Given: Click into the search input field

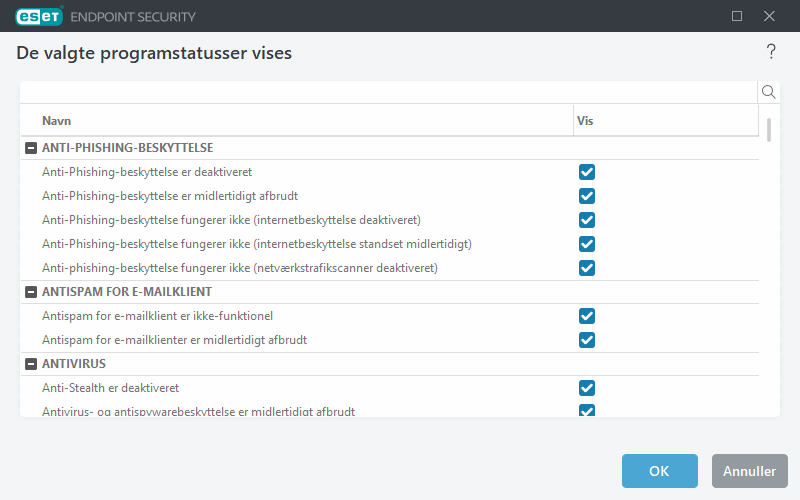Looking at the screenshot, I should (x=389, y=92).
